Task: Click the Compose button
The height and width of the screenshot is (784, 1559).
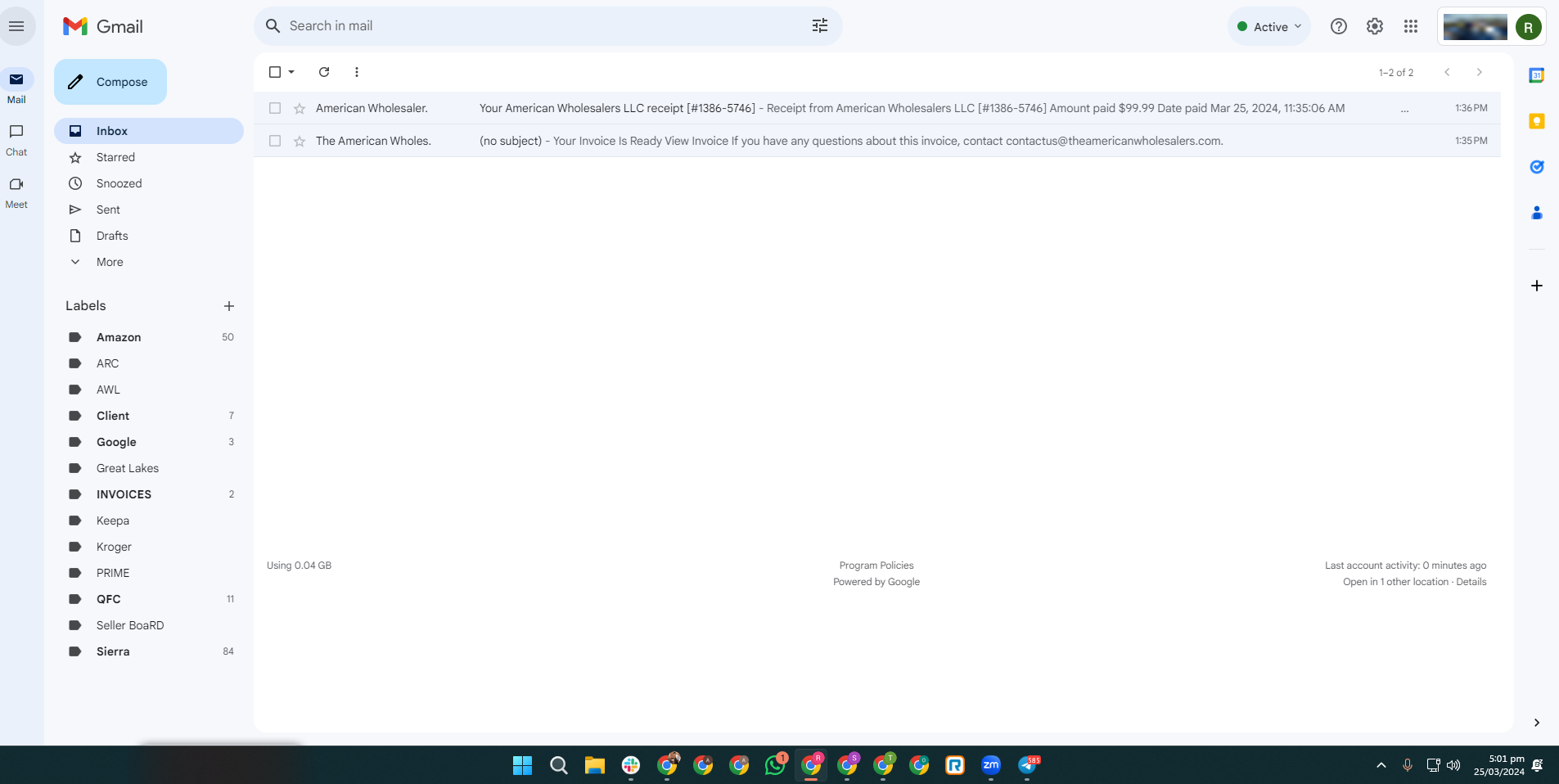Action: pos(110,82)
